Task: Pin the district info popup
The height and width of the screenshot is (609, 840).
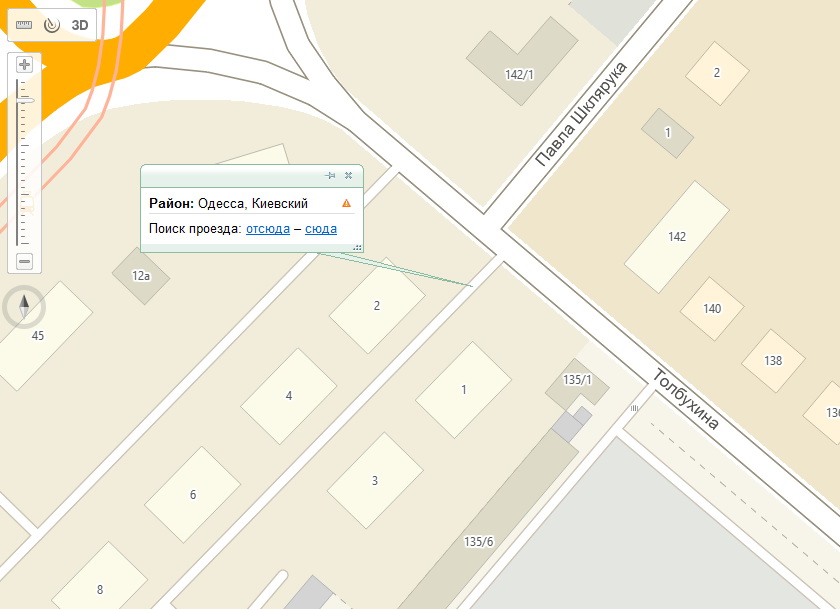Action: pyautogui.click(x=330, y=176)
